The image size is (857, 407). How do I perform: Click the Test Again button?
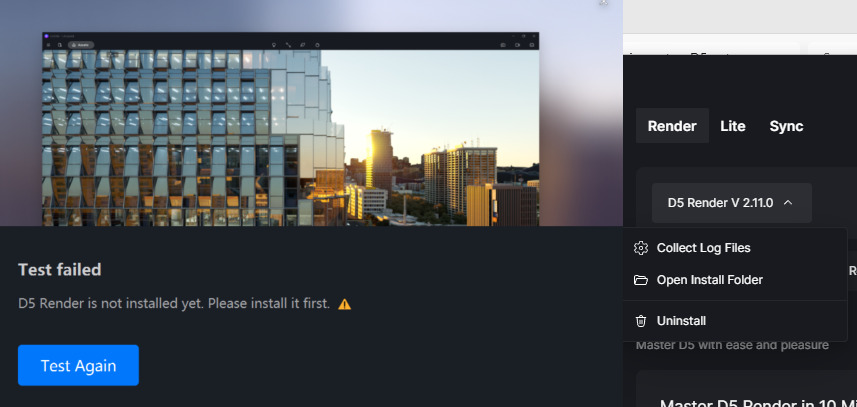(78, 365)
